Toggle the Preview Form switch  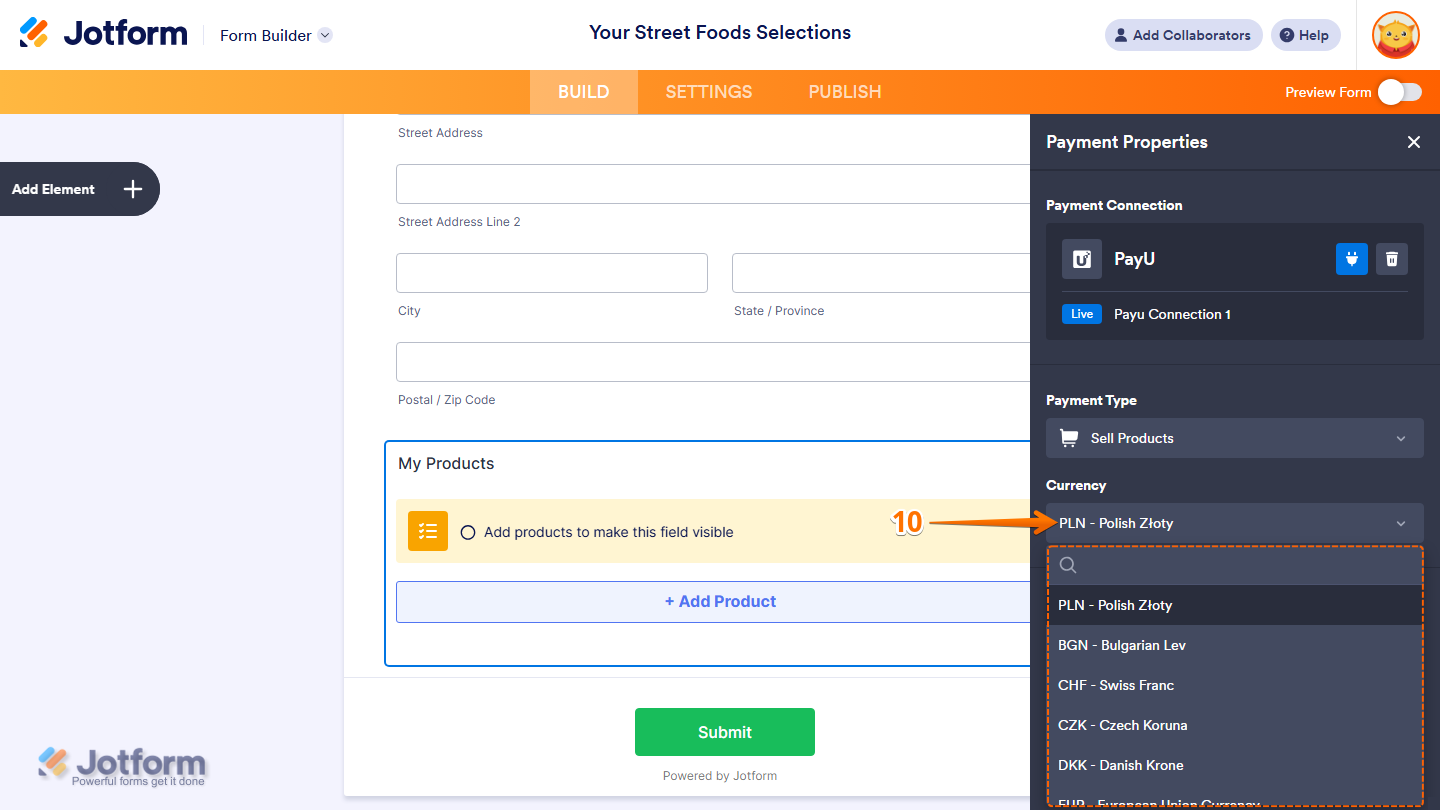[1399, 92]
